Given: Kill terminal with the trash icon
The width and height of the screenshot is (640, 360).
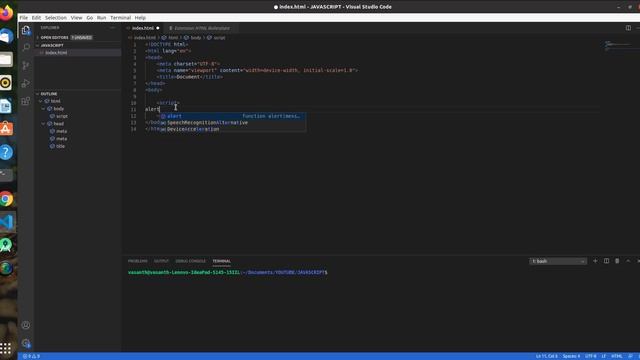Looking at the screenshot, I should (617, 261).
